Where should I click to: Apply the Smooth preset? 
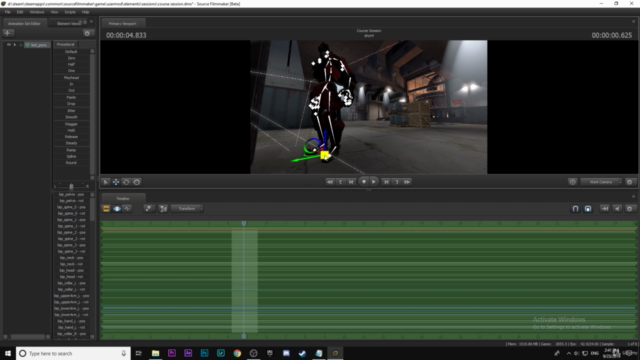coord(71,117)
